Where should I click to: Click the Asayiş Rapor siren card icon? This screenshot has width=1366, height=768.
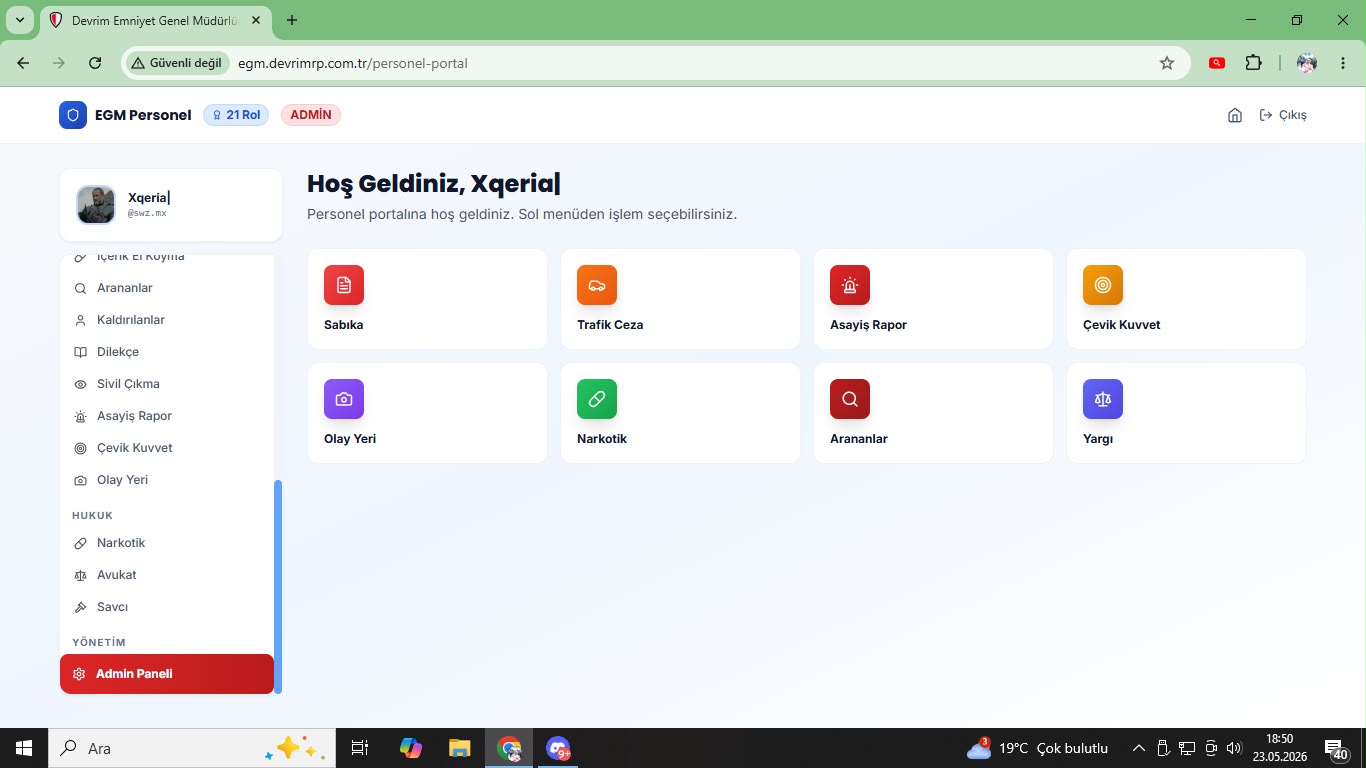tap(850, 285)
